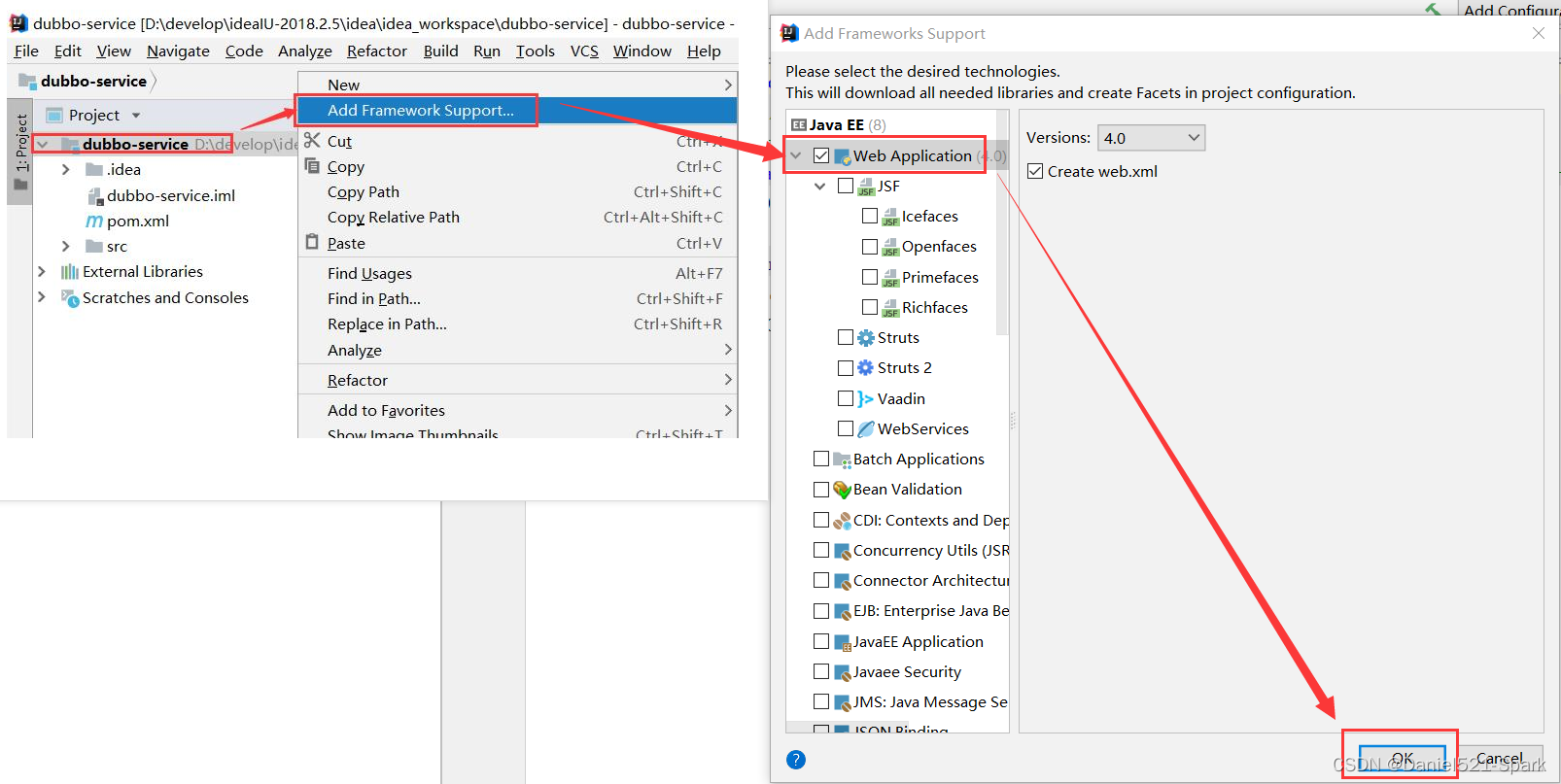Click the Batch Applications icon
Image resolution: width=1561 pixels, height=784 pixels.
(842, 460)
